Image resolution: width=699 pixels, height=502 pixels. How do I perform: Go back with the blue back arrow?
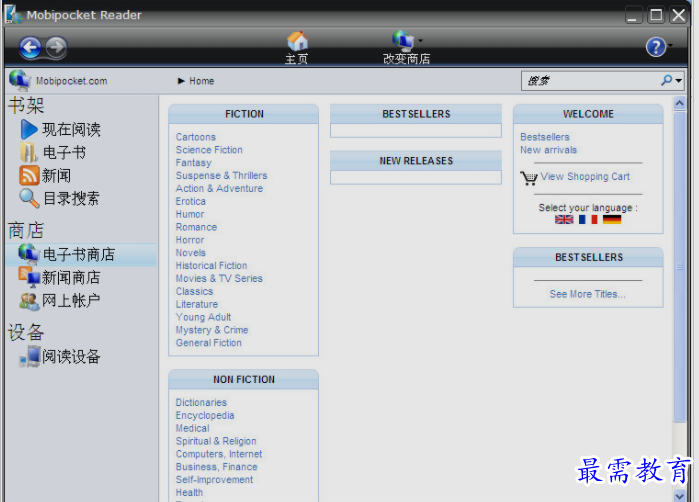[x=30, y=47]
